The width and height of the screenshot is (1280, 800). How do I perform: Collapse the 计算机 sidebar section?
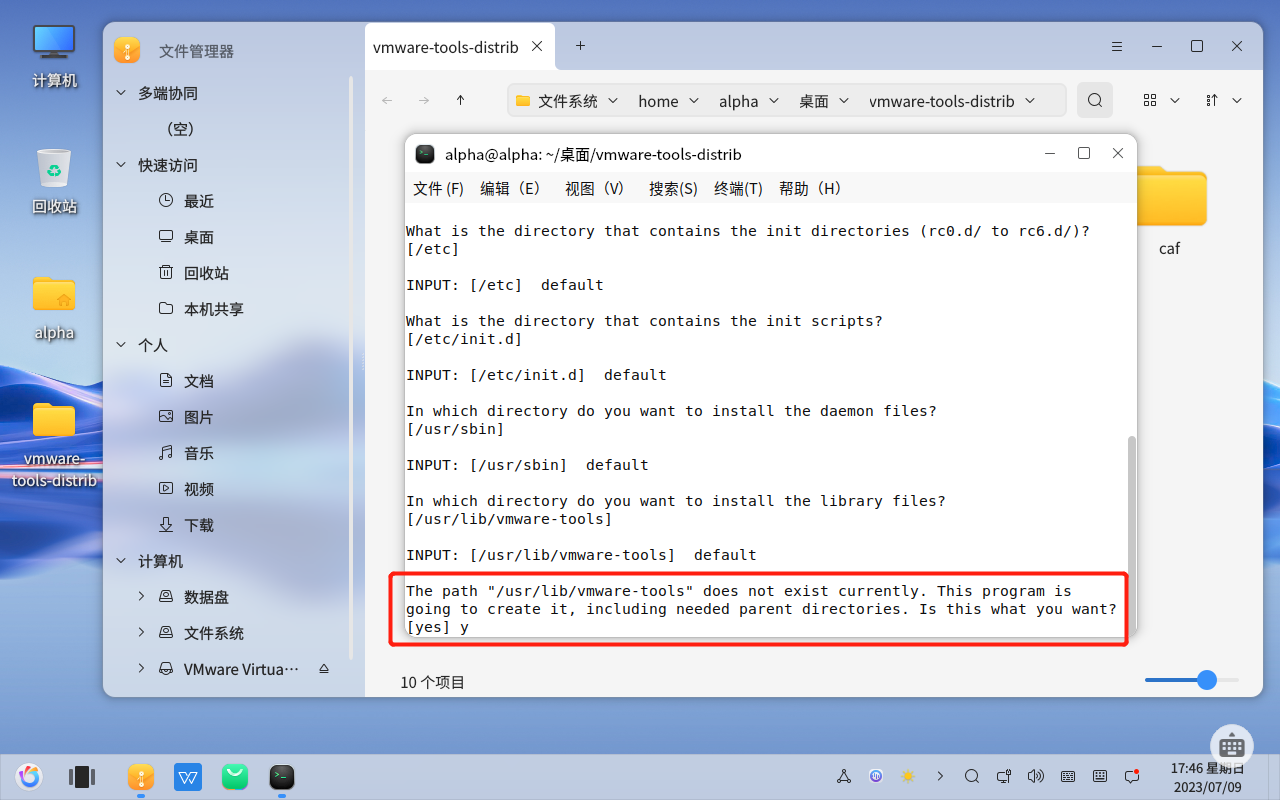121,561
